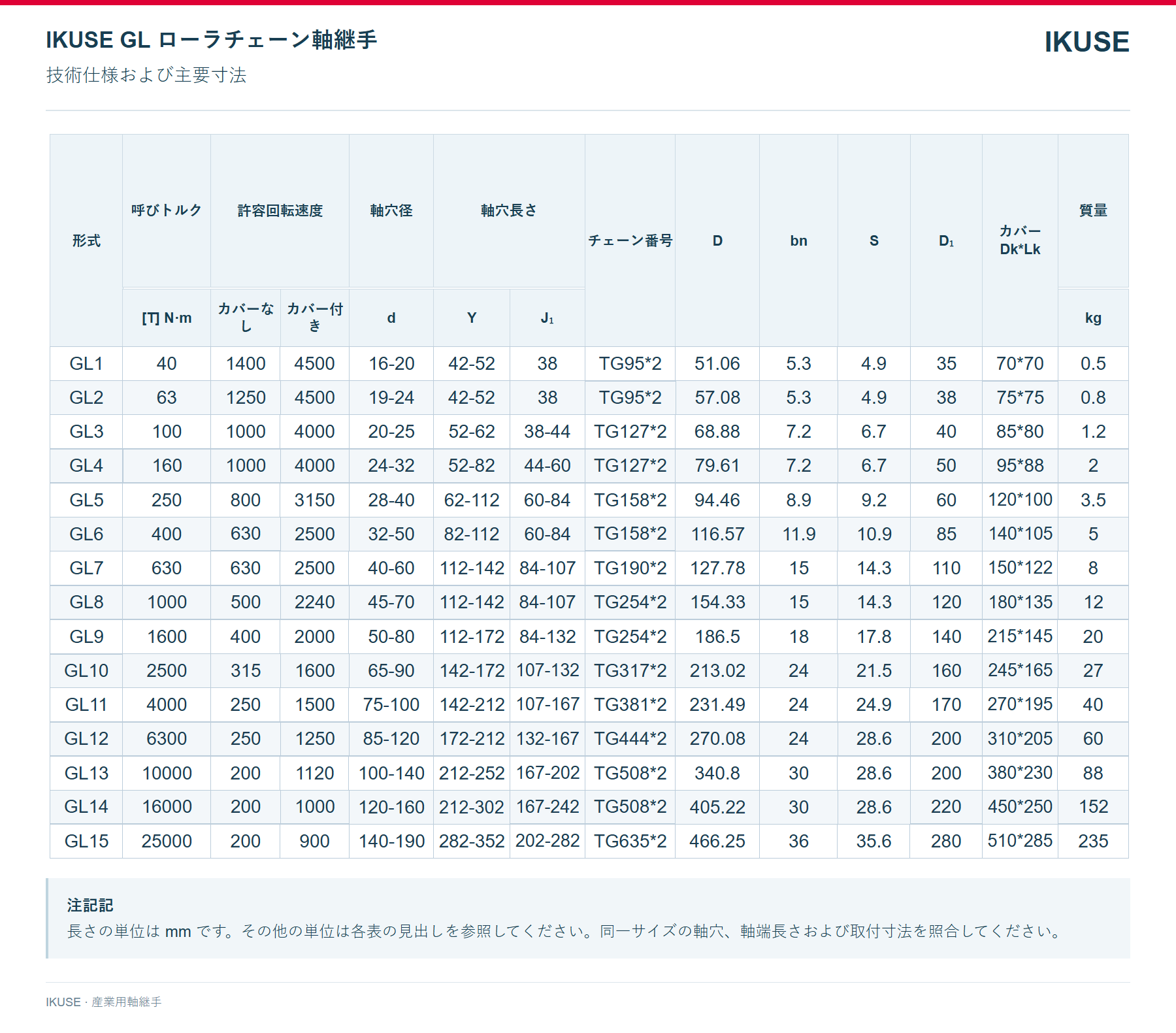Select the 'GL7' row label
The height and width of the screenshot is (1033, 1176).
(86, 568)
